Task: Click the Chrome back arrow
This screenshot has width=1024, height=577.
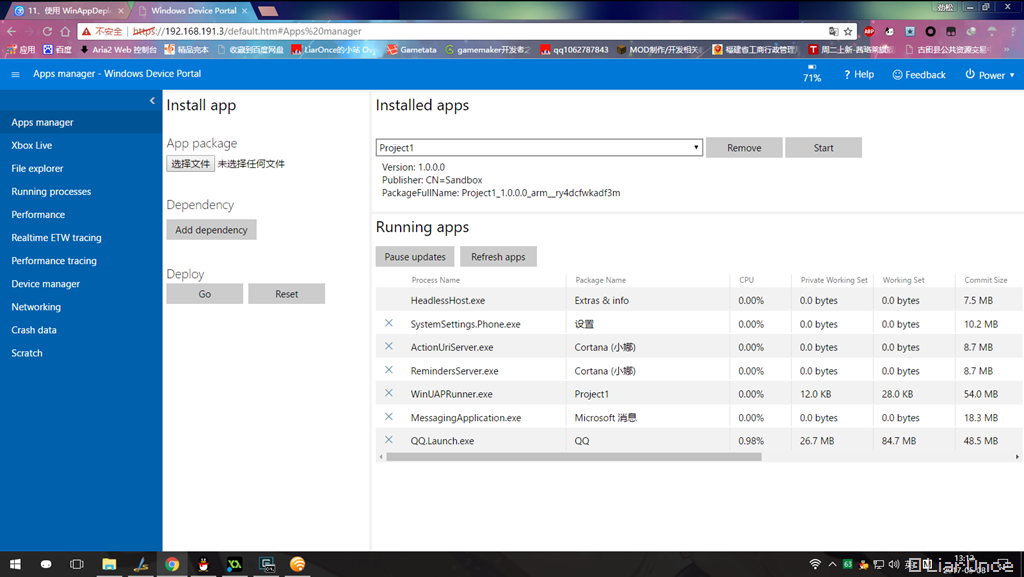Action: click(x=12, y=31)
